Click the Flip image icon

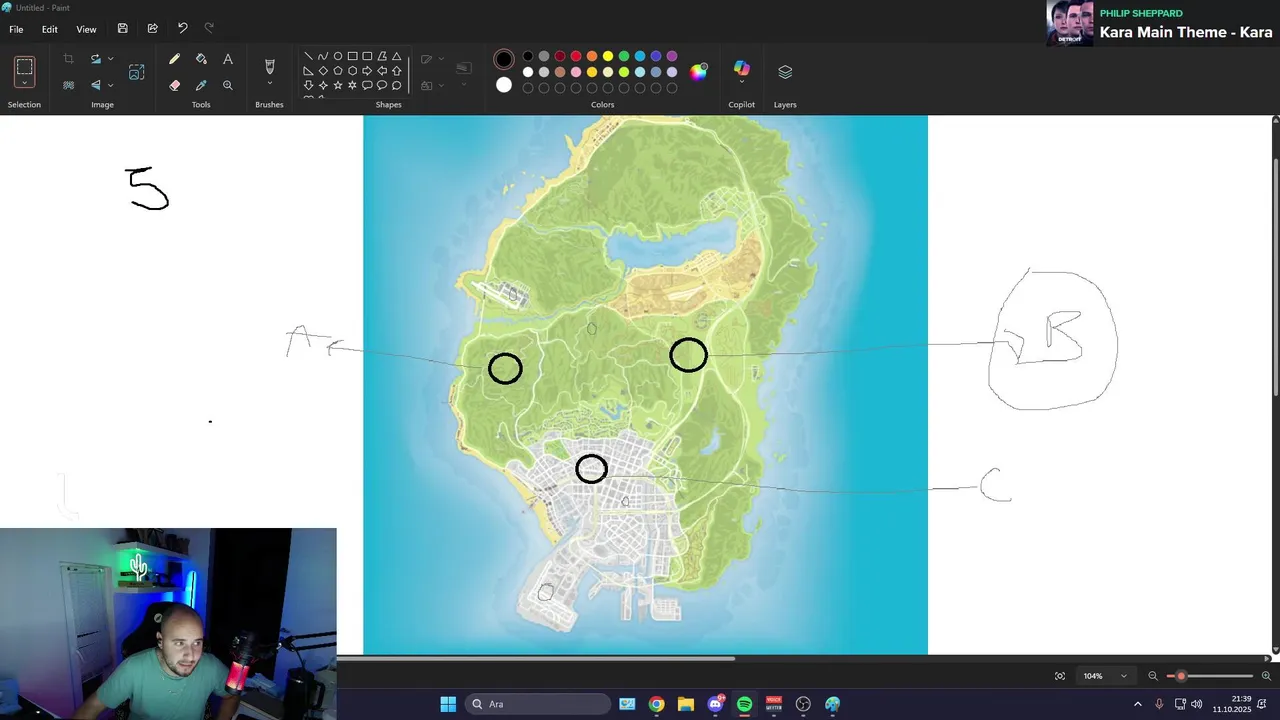pyautogui.click(x=96, y=86)
